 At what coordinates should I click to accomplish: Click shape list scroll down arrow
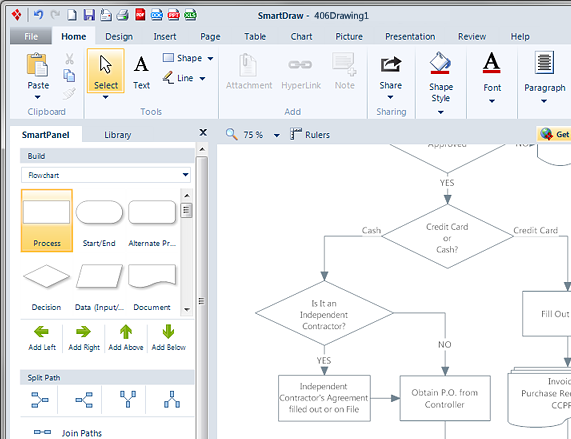pyautogui.click(x=187, y=309)
